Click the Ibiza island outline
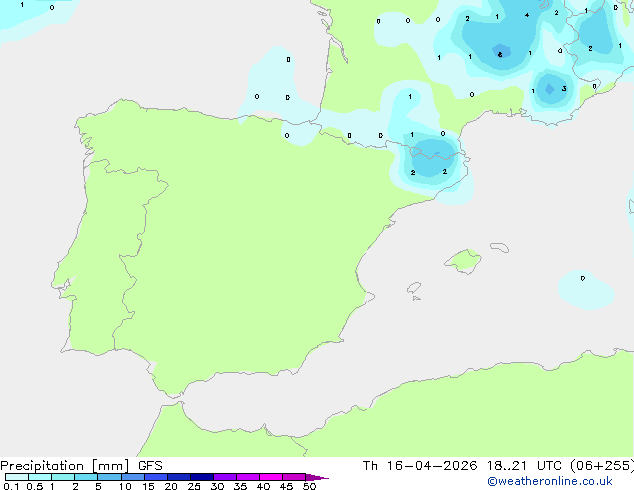Viewport: 634px width, 490px height. point(414,288)
